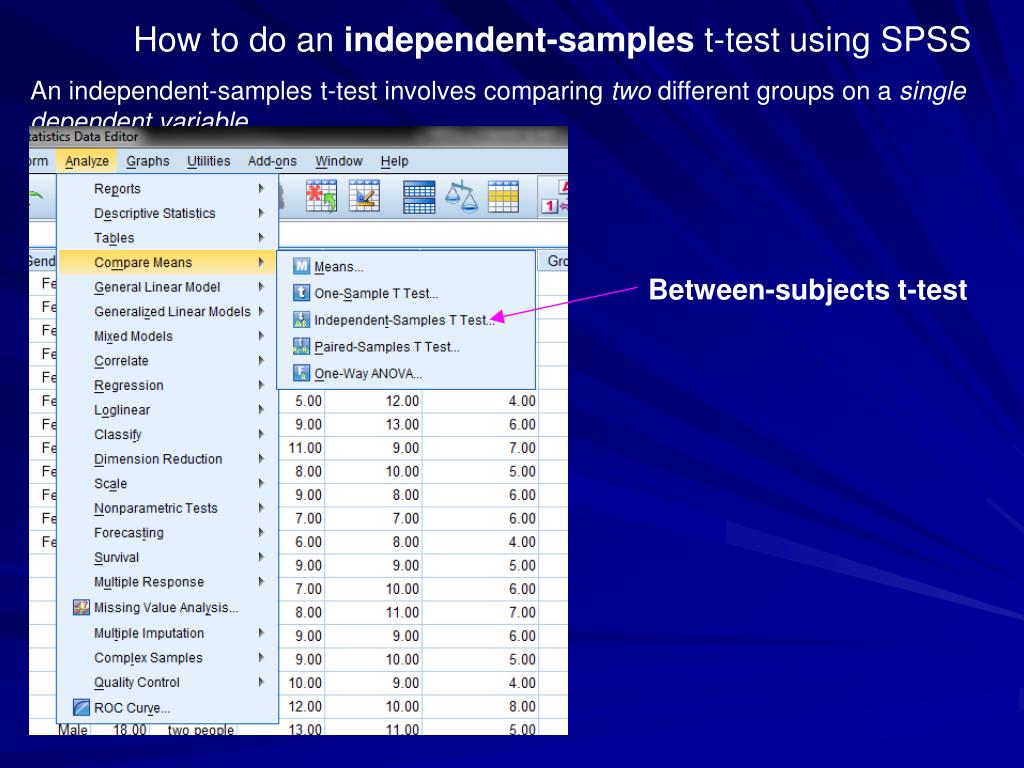Click the Select Cases toolbar icon

(x=503, y=197)
